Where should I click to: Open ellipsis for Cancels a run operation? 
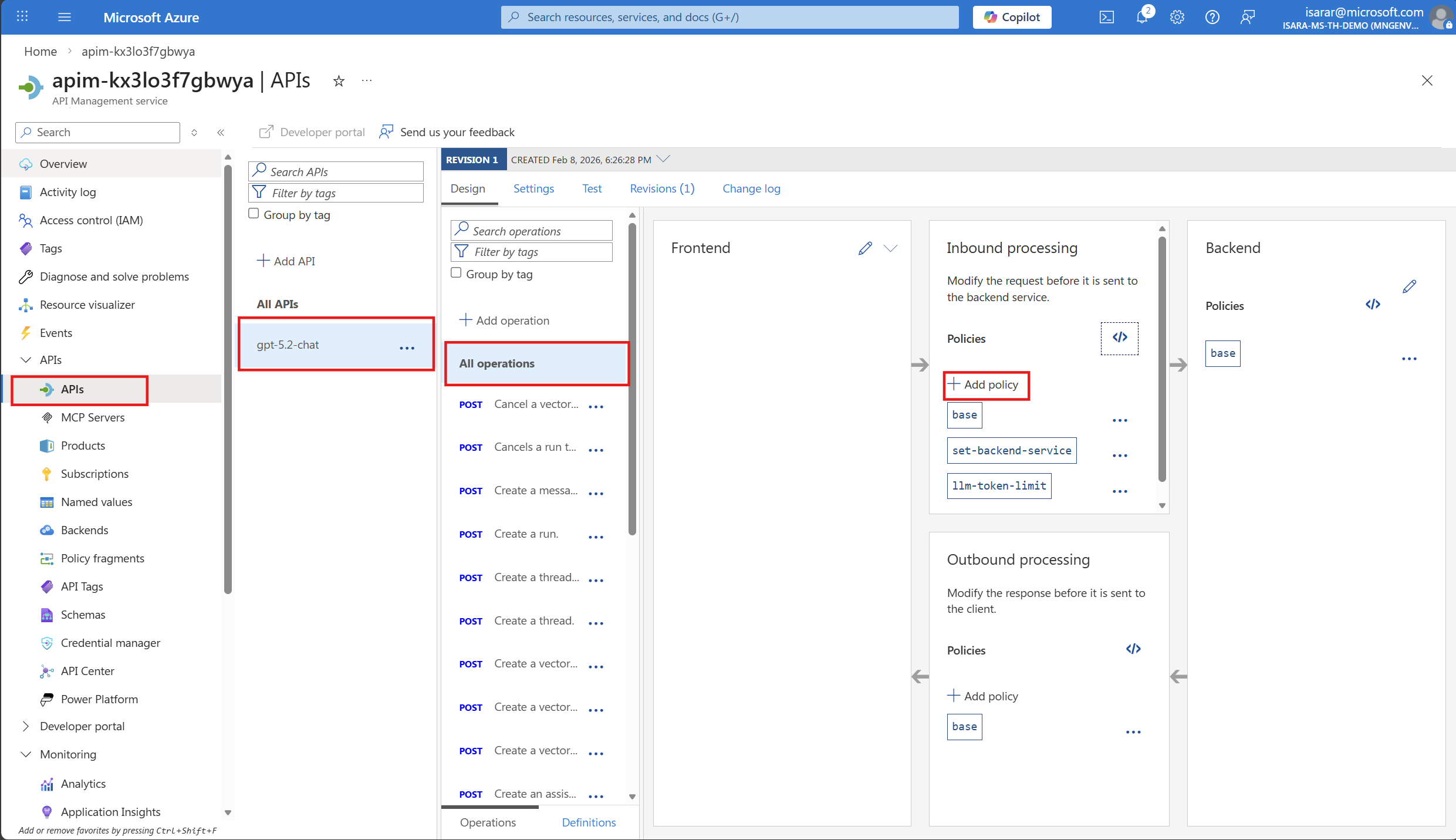[x=596, y=450]
